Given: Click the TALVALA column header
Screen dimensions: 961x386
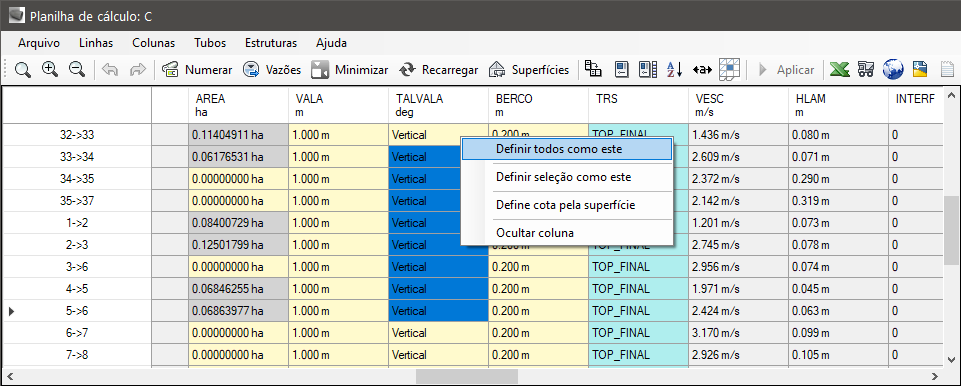Looking at the screenshot, I should (x=438, y=105).
